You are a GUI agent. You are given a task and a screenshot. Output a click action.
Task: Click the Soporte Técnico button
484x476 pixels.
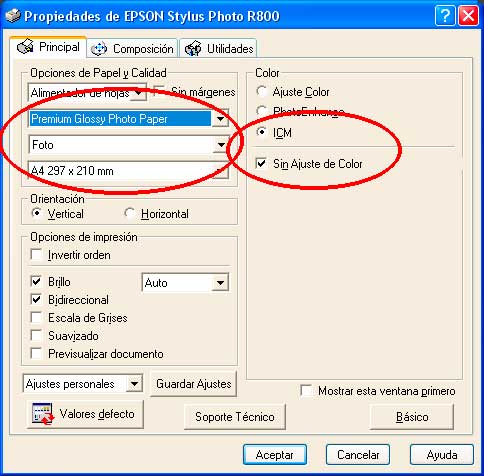click(x=235, y=417)
